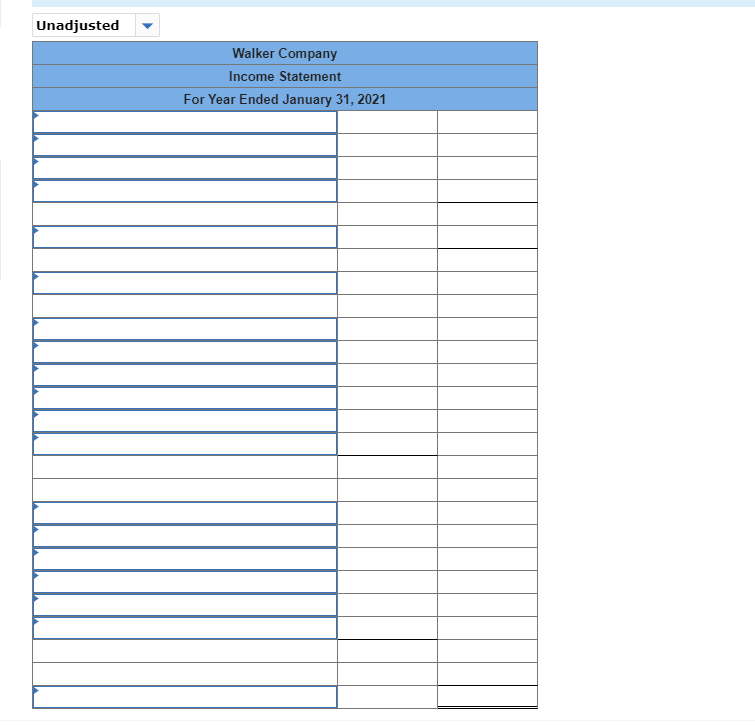The image size is (755, 726).
Task: Click the Income Statement header row
Action: [285, 77]
